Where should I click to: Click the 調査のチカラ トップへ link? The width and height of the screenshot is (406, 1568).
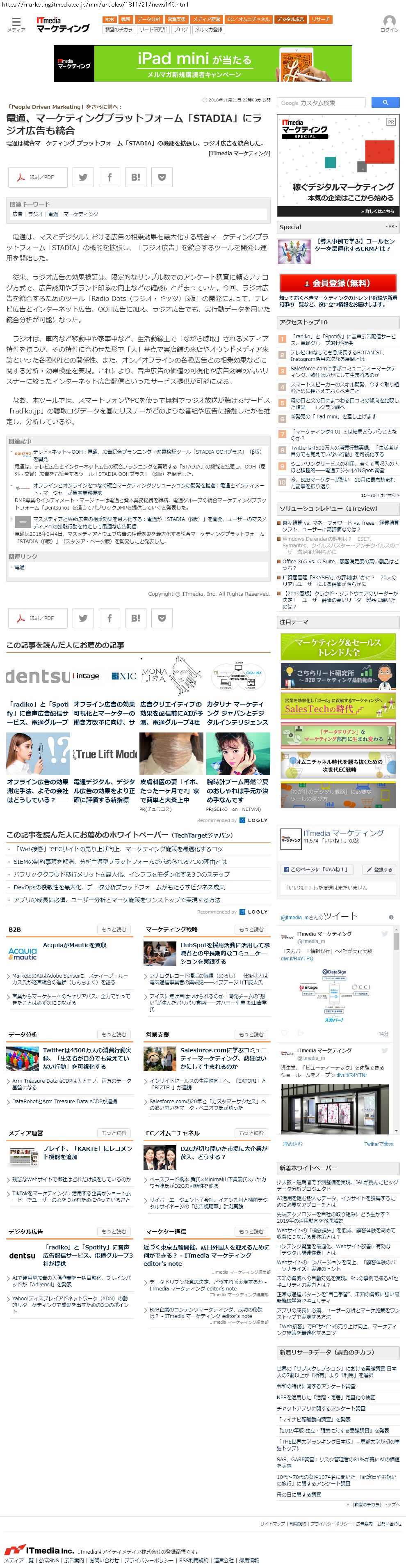point(375,1505)
